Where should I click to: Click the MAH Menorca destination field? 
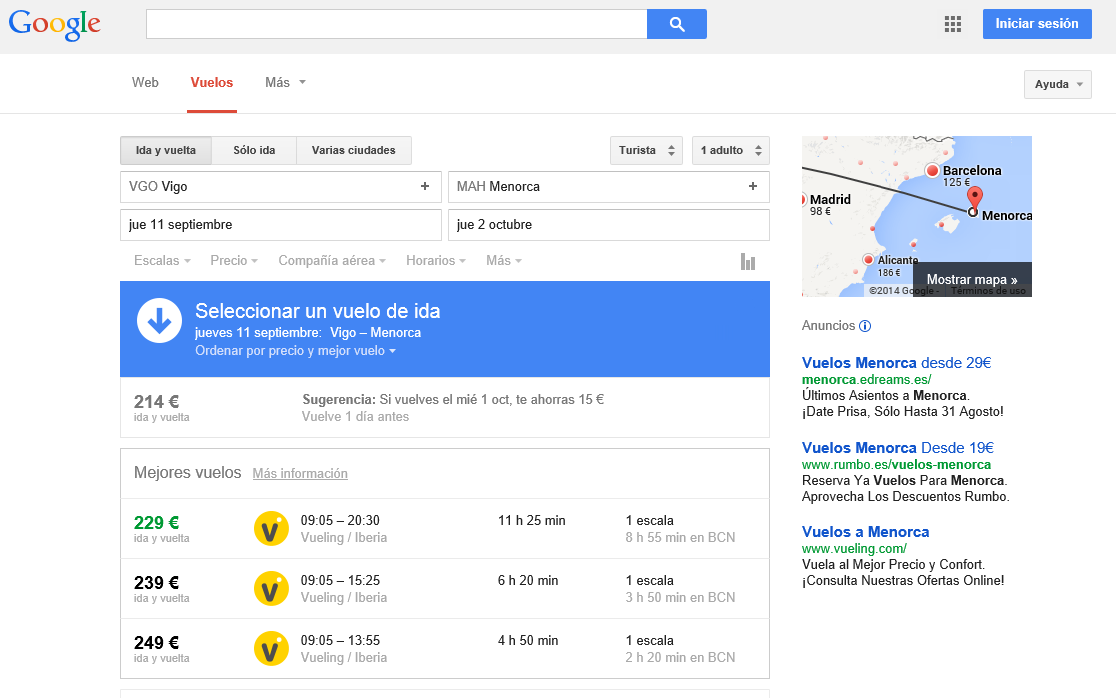click(609, 186)
